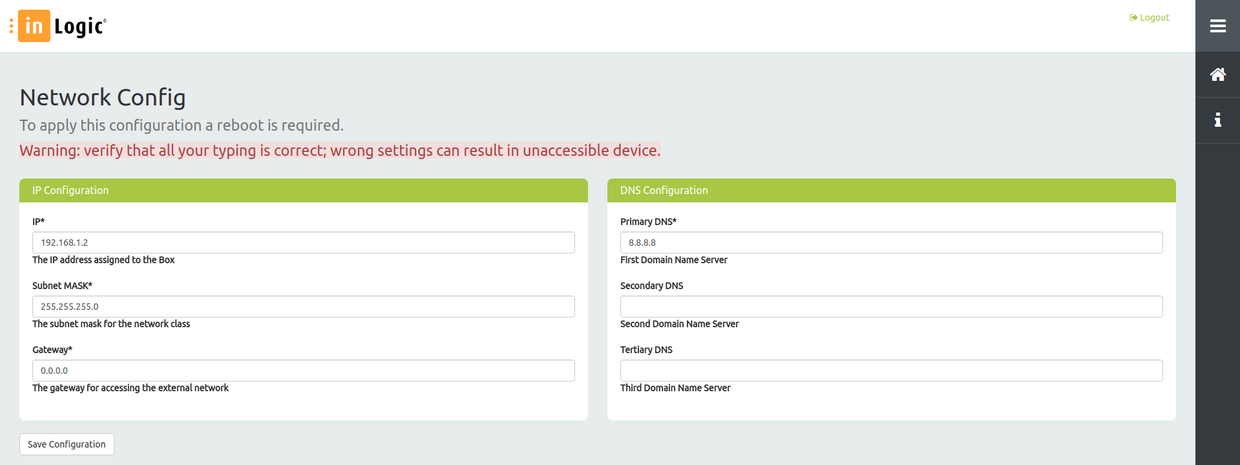Open the hamburger menu in the sidebar
This screenshot has width=1240, height=465.
[1217, 26]
